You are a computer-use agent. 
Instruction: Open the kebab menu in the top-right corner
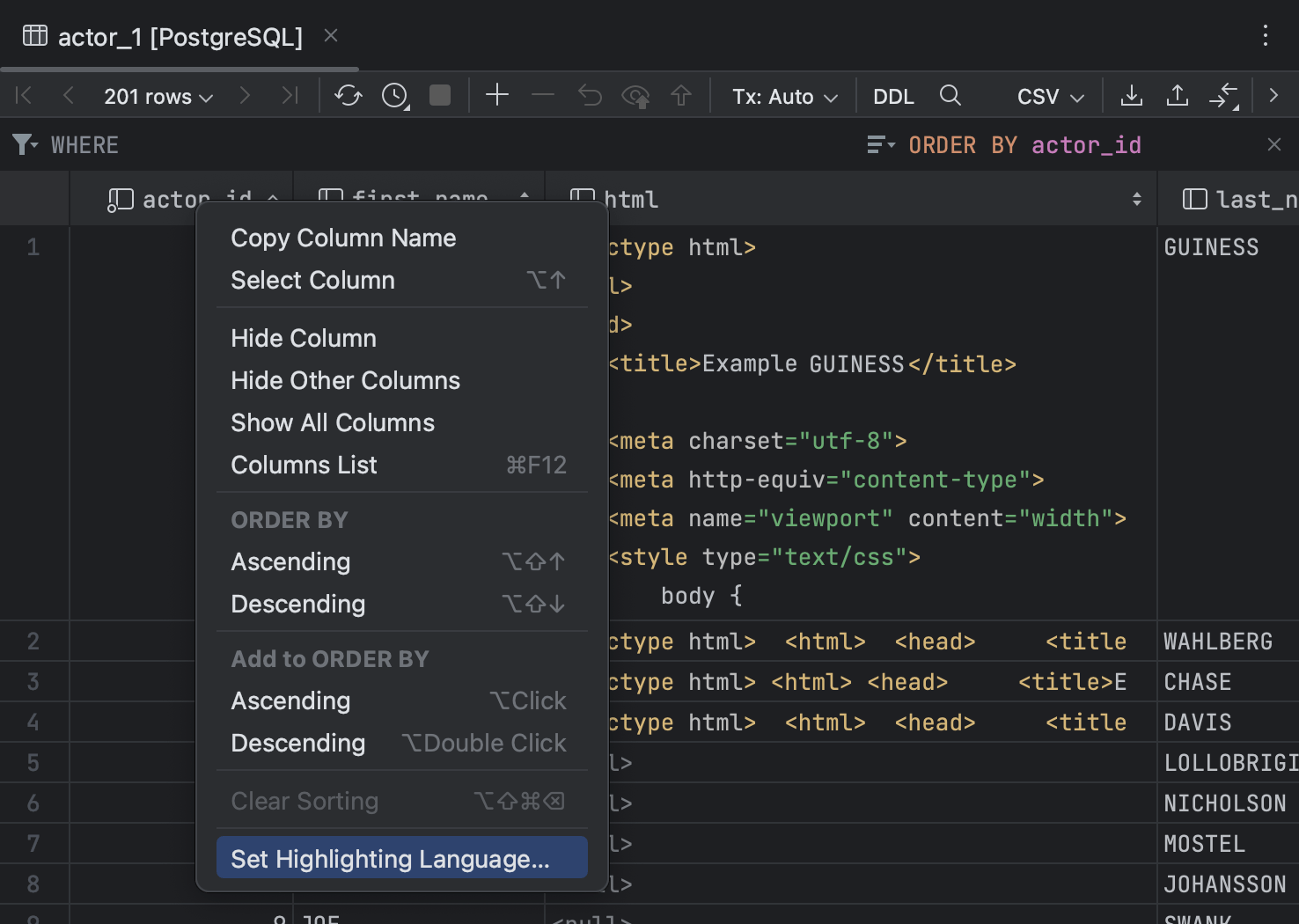1265,36
